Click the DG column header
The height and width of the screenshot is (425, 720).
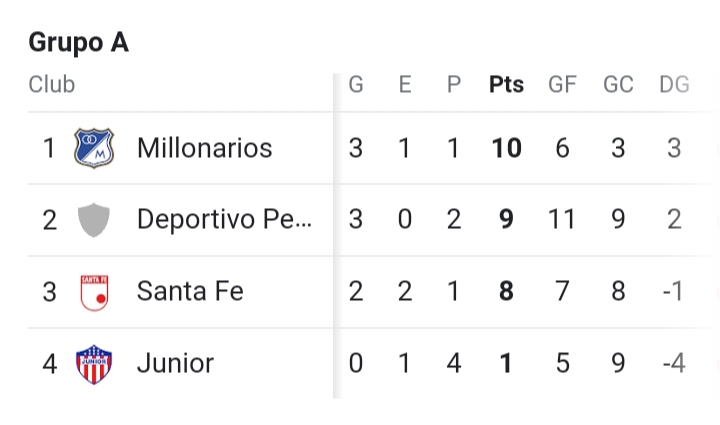[x=674, y=85]
